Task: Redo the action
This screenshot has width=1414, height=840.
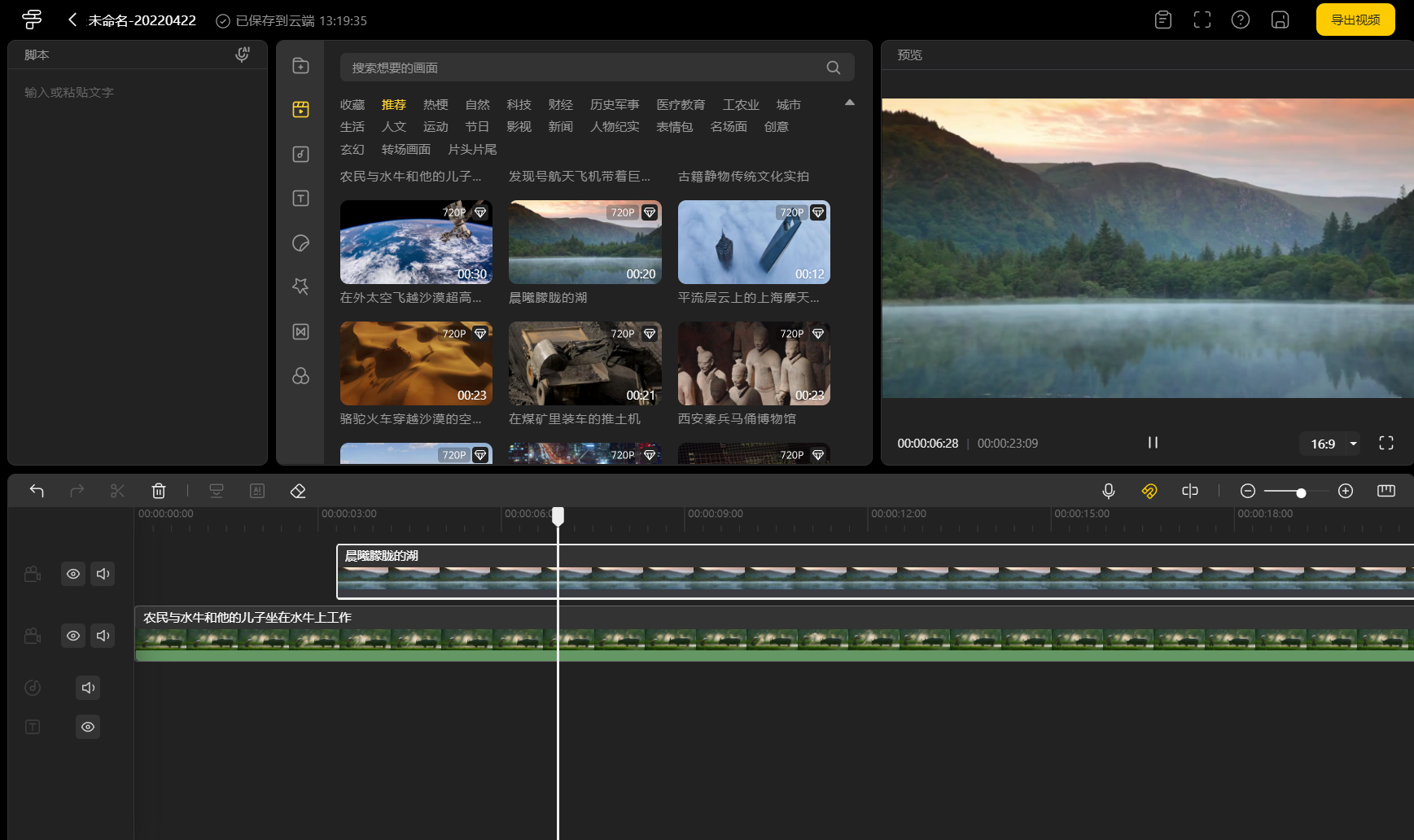Action: [x=77, y=491]
